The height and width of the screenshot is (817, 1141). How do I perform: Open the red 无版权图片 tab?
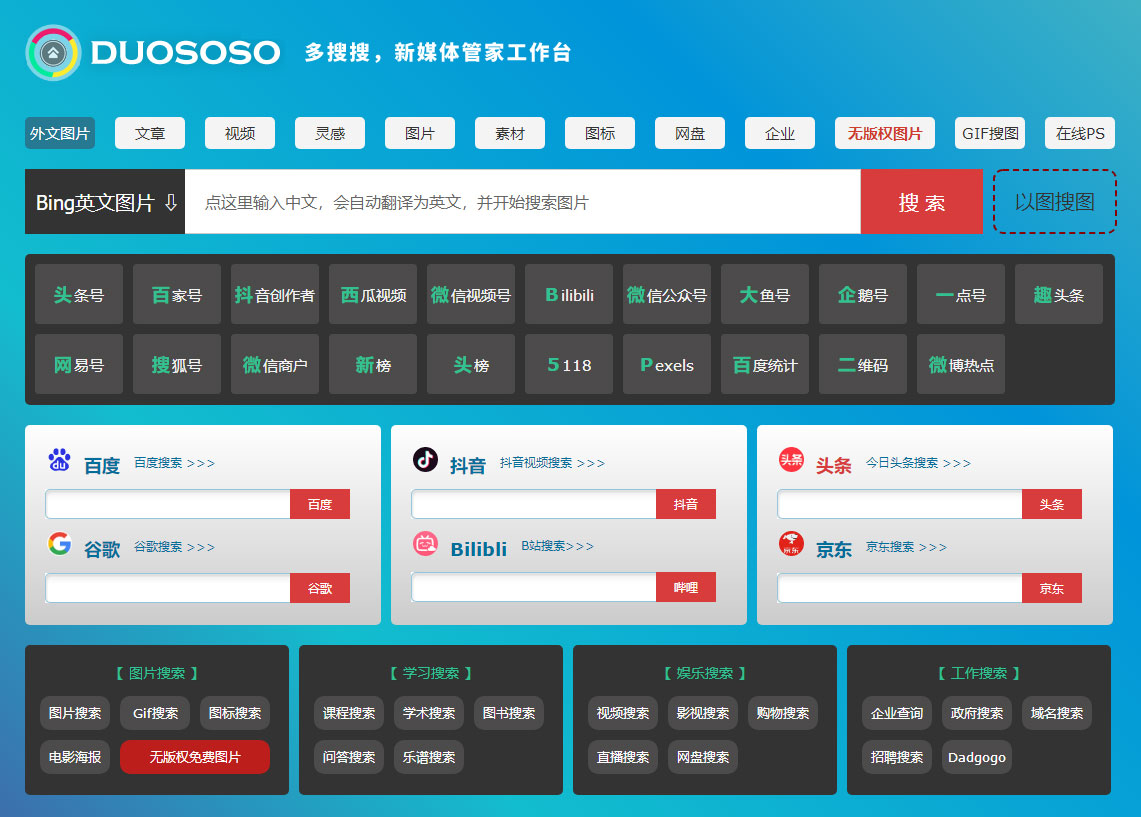pyautogui.click(x=885, y=133)
